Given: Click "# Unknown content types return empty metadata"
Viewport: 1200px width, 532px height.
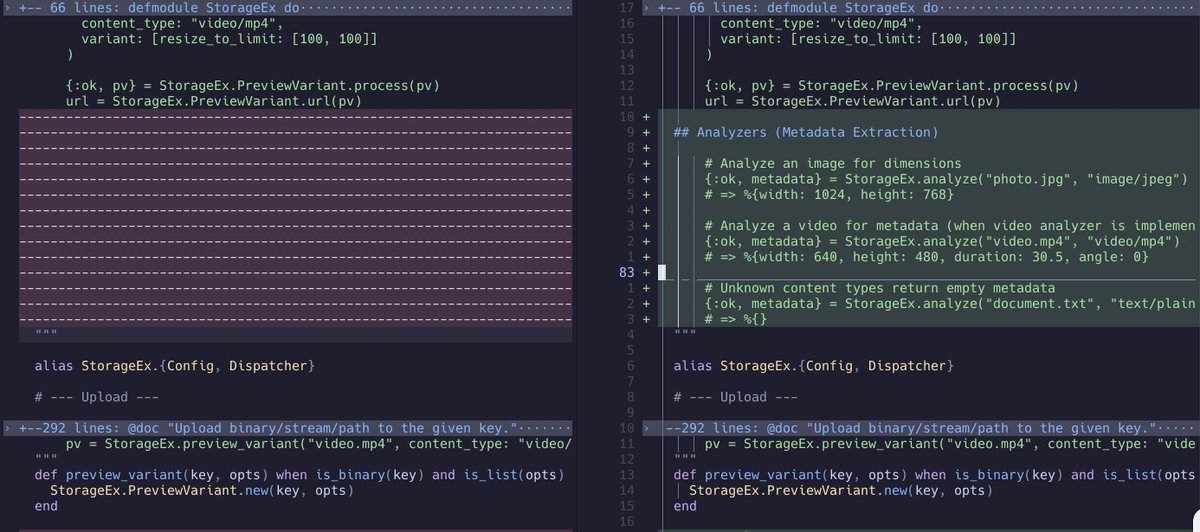Looking at the screenshot, I should pyautogui.click(x=880, y=289).
